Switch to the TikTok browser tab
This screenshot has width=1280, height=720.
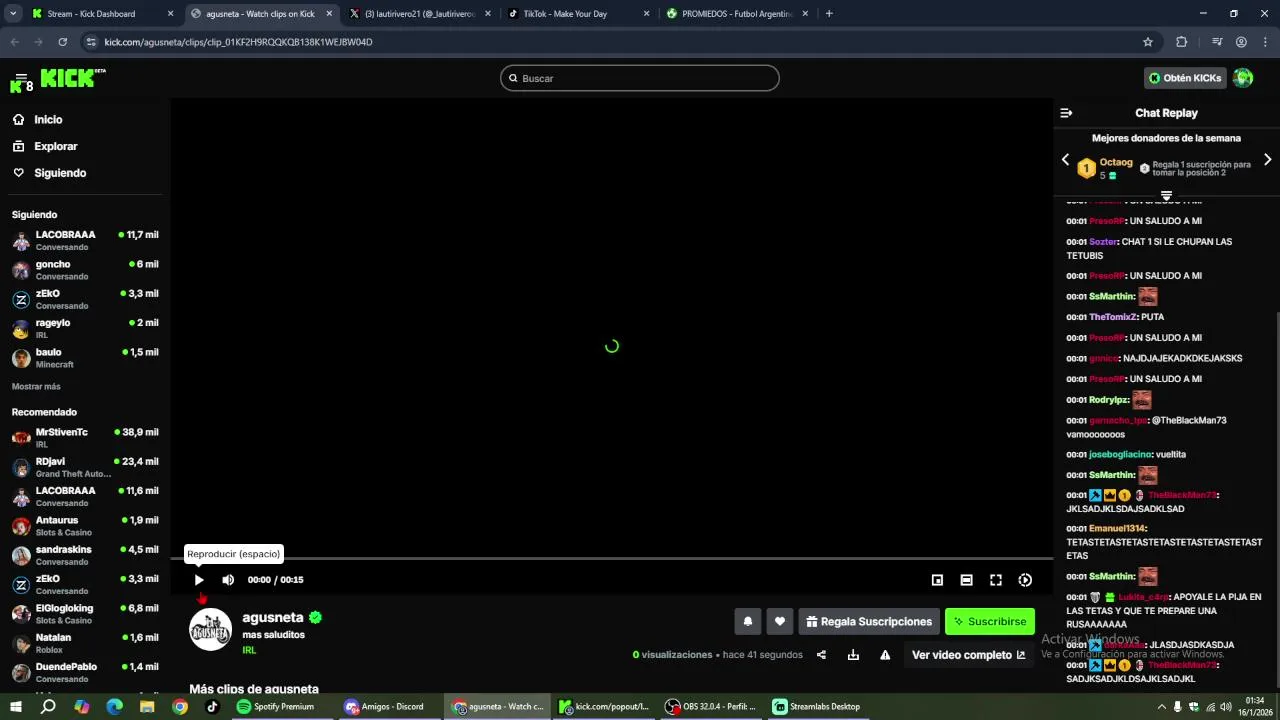(577, 14)
